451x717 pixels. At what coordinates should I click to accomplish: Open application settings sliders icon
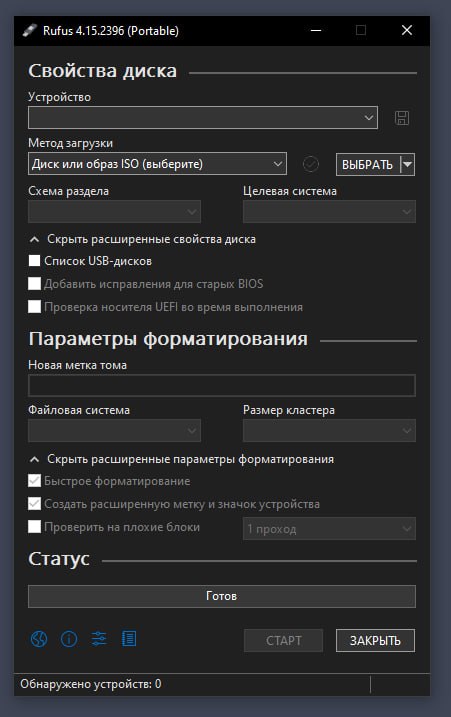[99, 639]
